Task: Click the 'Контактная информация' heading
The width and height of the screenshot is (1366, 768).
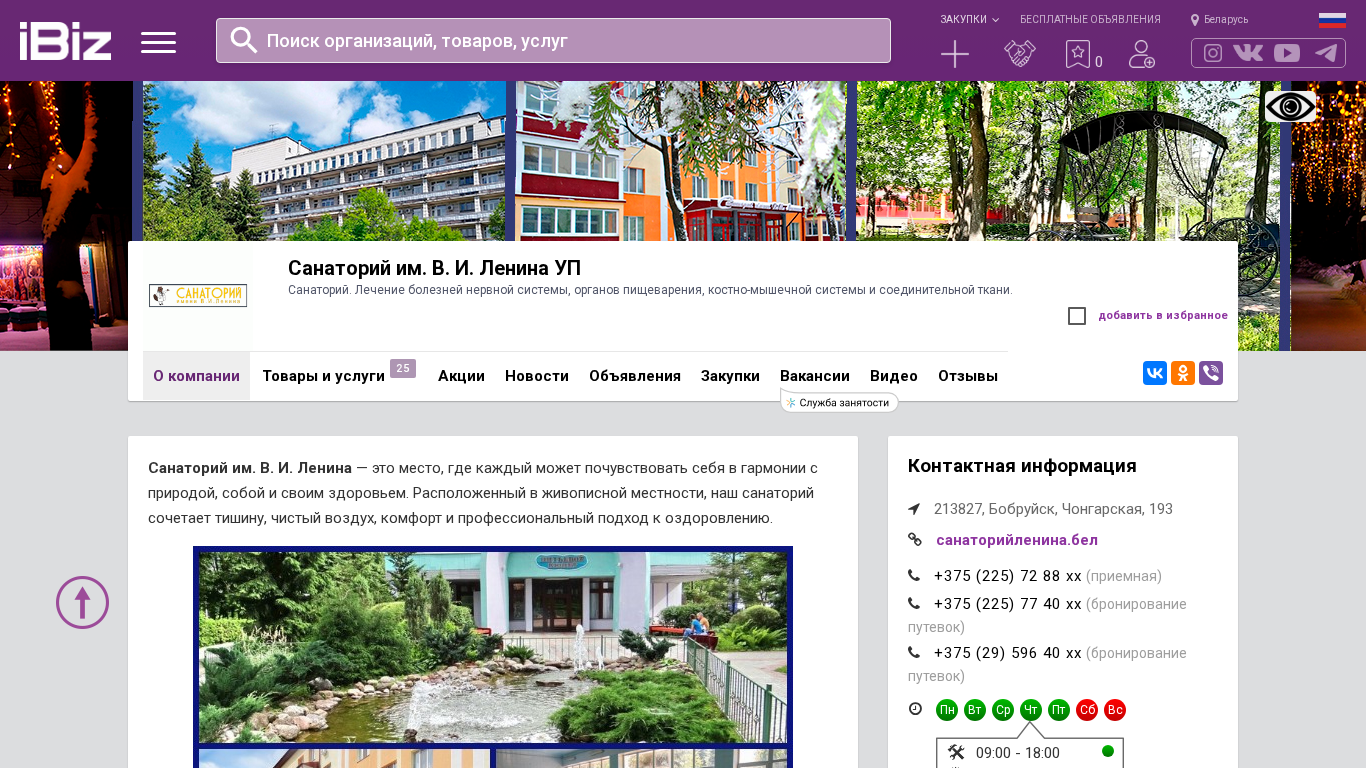Action: click(1022, 466)
